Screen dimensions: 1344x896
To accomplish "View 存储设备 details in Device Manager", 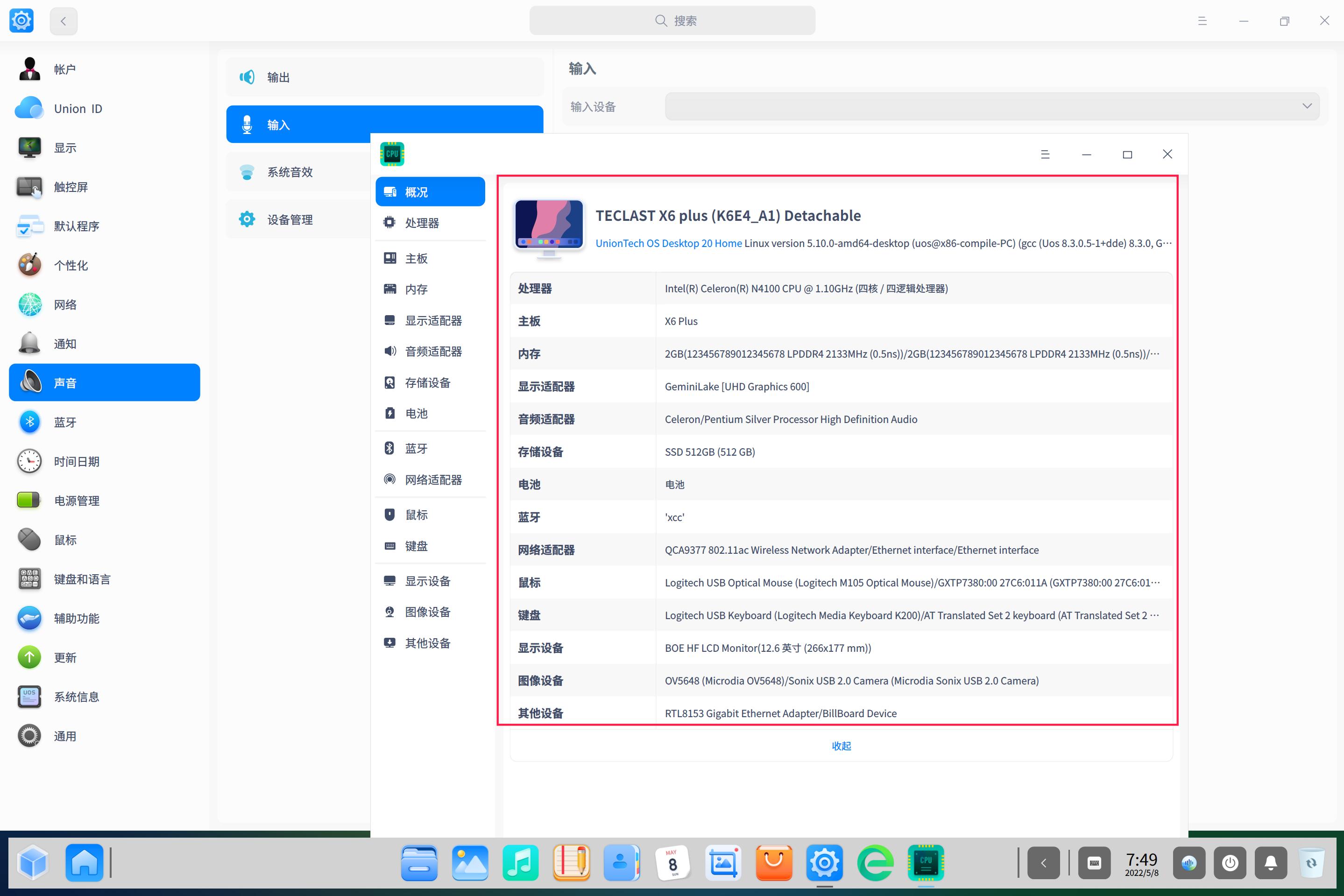I will tap(426, 382).
